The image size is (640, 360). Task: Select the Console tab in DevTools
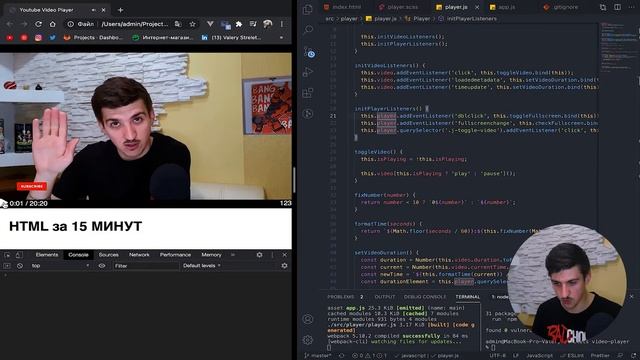pyautogui.click(x=78, y=255)
